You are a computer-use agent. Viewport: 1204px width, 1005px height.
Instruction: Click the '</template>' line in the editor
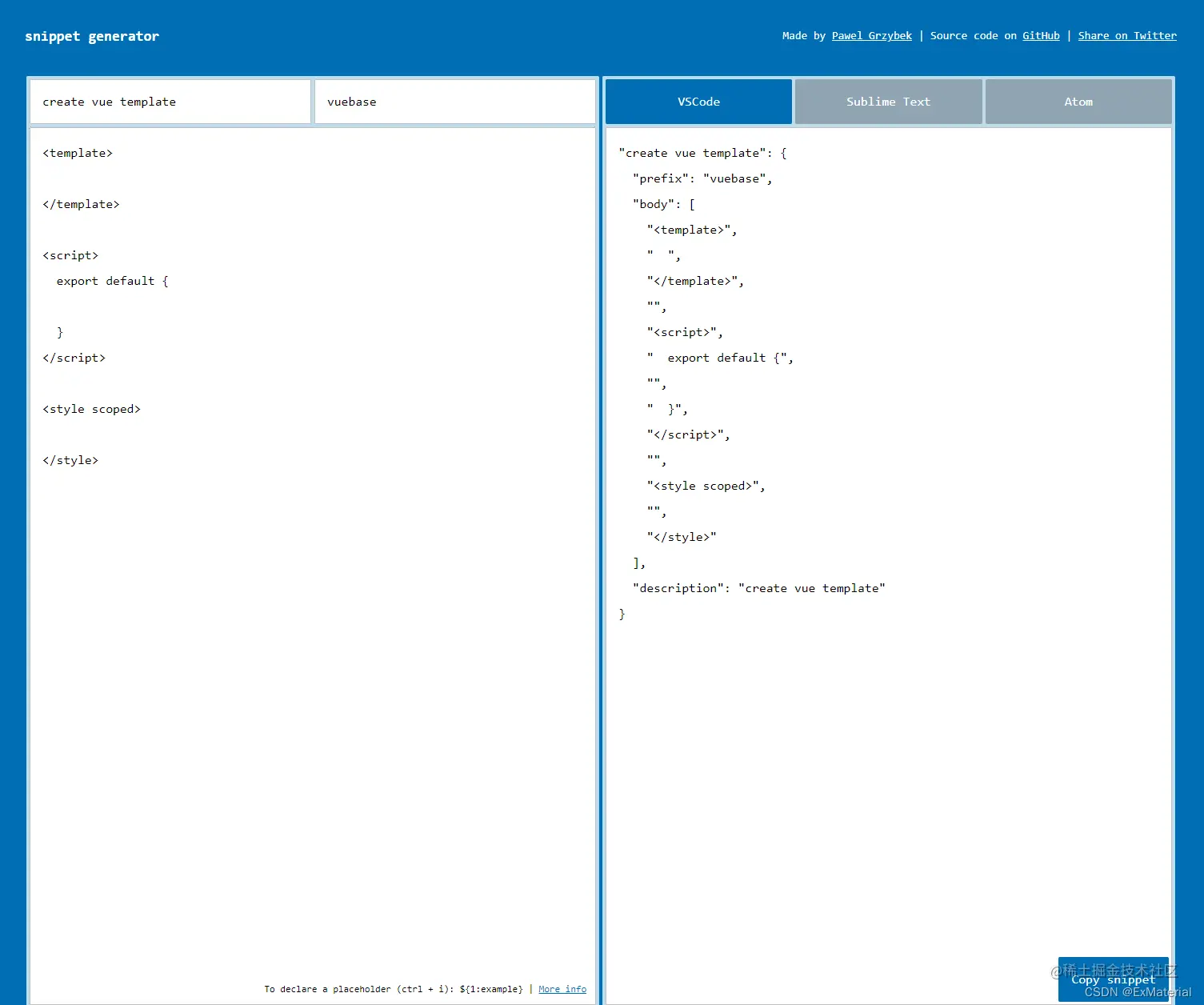coord(81,204)
